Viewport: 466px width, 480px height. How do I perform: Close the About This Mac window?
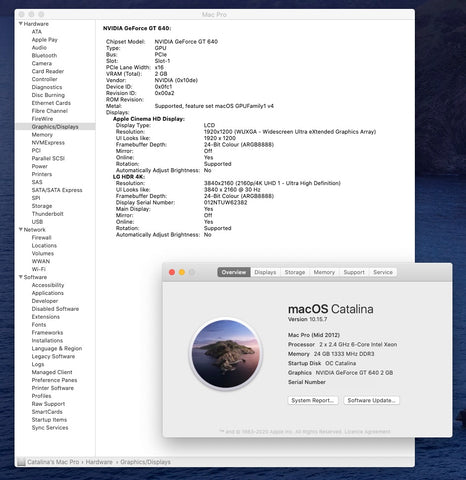(x=172, y=272)
